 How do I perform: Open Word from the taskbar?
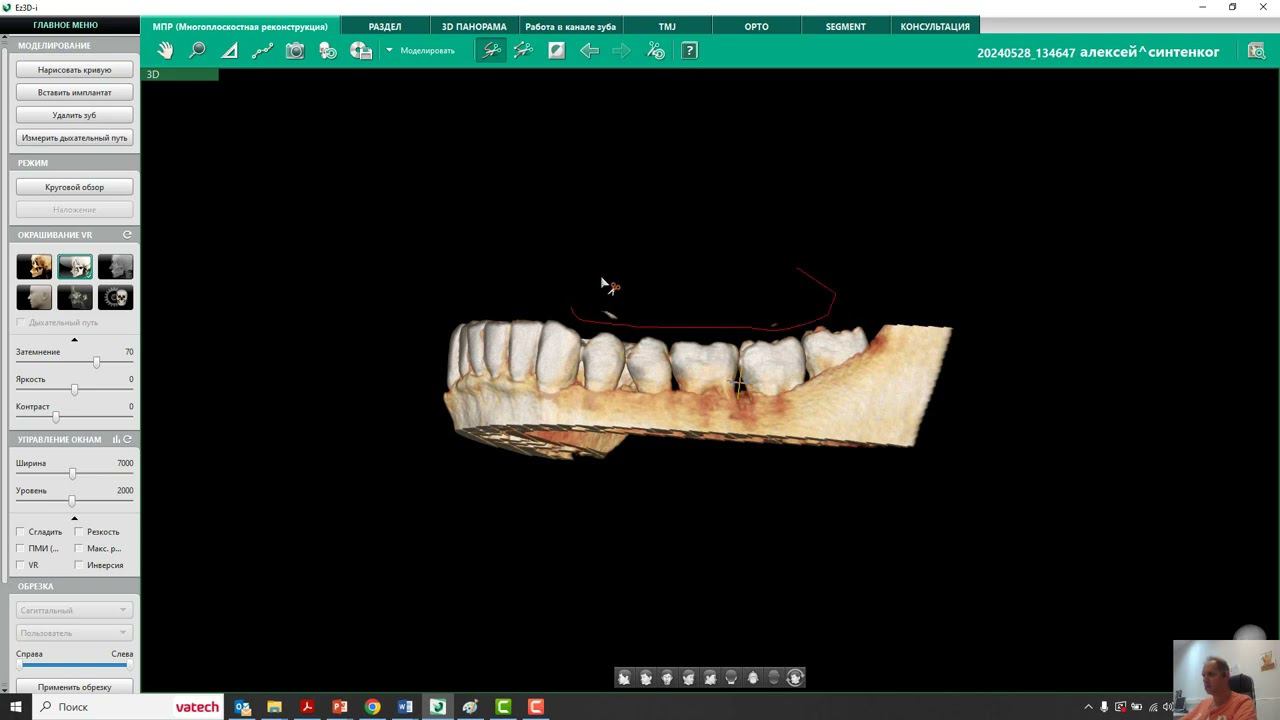[405, 707]
